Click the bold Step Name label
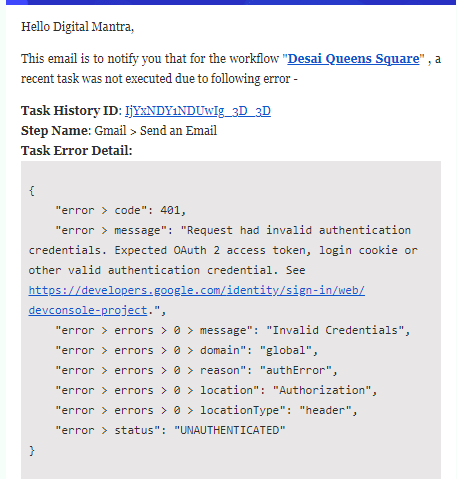This screenshot has width=457, height=479. [54, 131]
